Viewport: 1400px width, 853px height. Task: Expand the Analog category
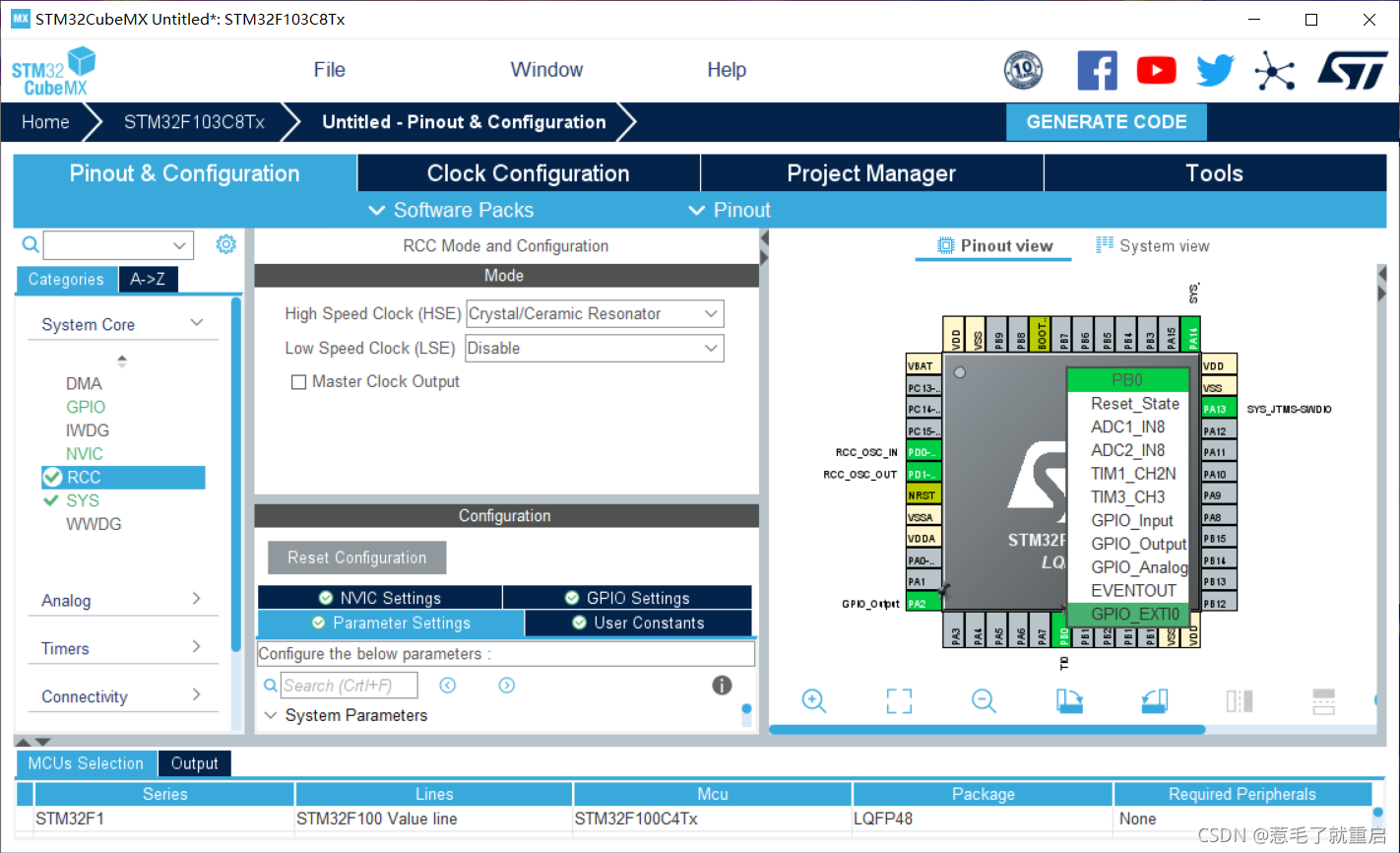pos(196,599)
